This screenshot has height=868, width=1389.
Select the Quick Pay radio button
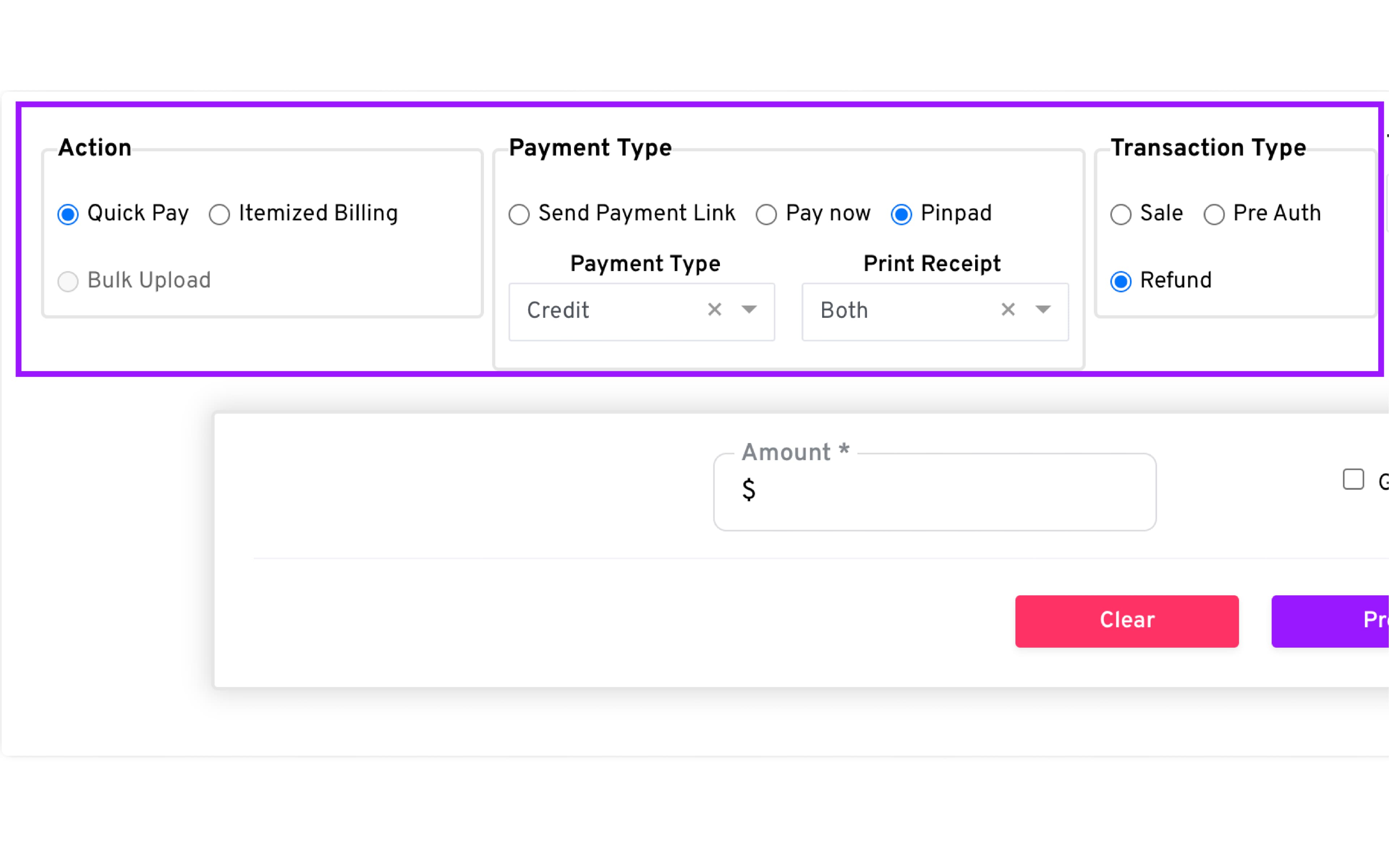68,215
